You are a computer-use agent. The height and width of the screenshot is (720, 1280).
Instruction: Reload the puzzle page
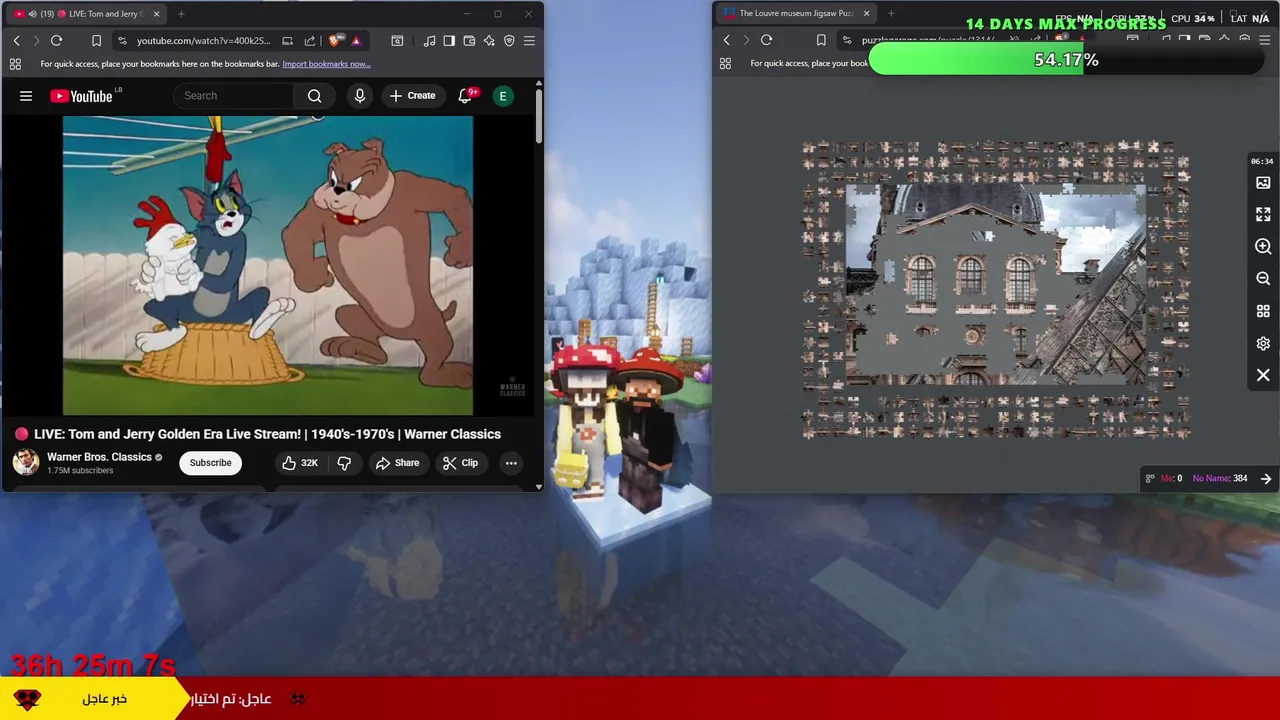[x=767, y=40]
